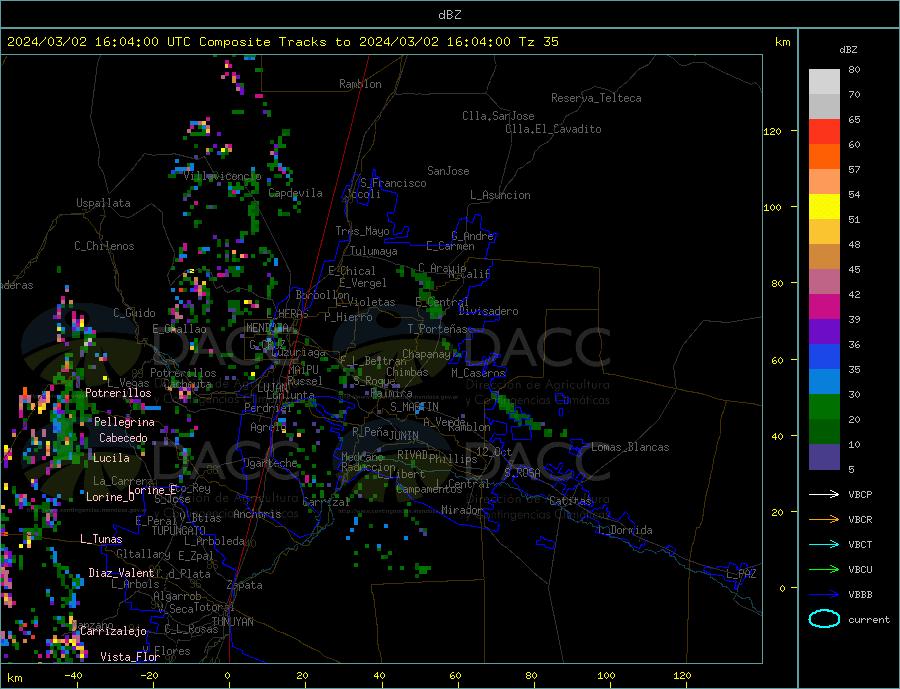This screenshot has width=900, height=689.
Task: Click the 'Tres_Mayo' map label
Action: point(363,231)
